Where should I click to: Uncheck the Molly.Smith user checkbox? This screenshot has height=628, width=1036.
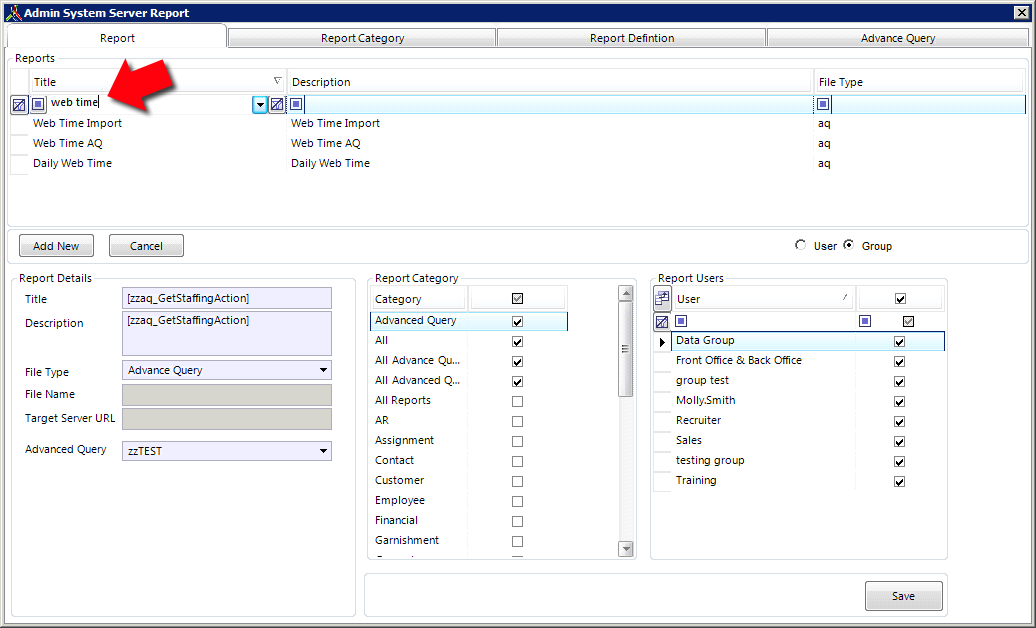click(x=900, y=401)
